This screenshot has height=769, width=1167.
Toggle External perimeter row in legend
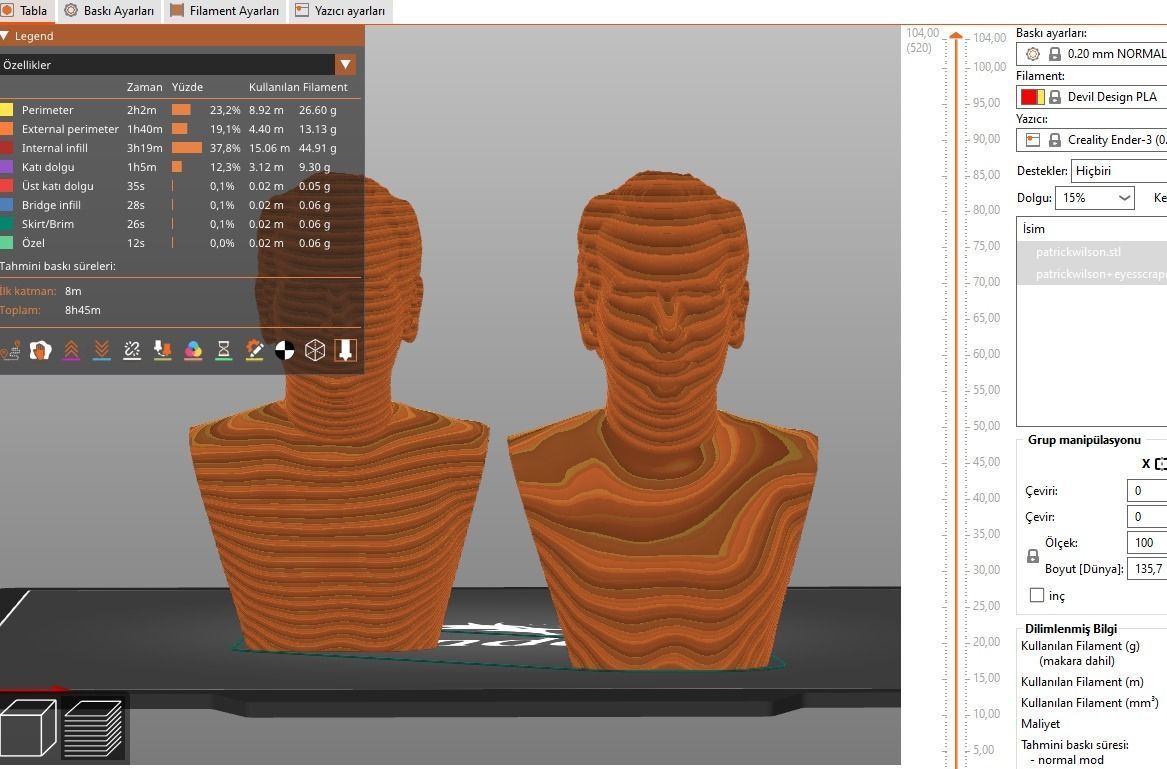pyautogui.click(x=180, y=129)
